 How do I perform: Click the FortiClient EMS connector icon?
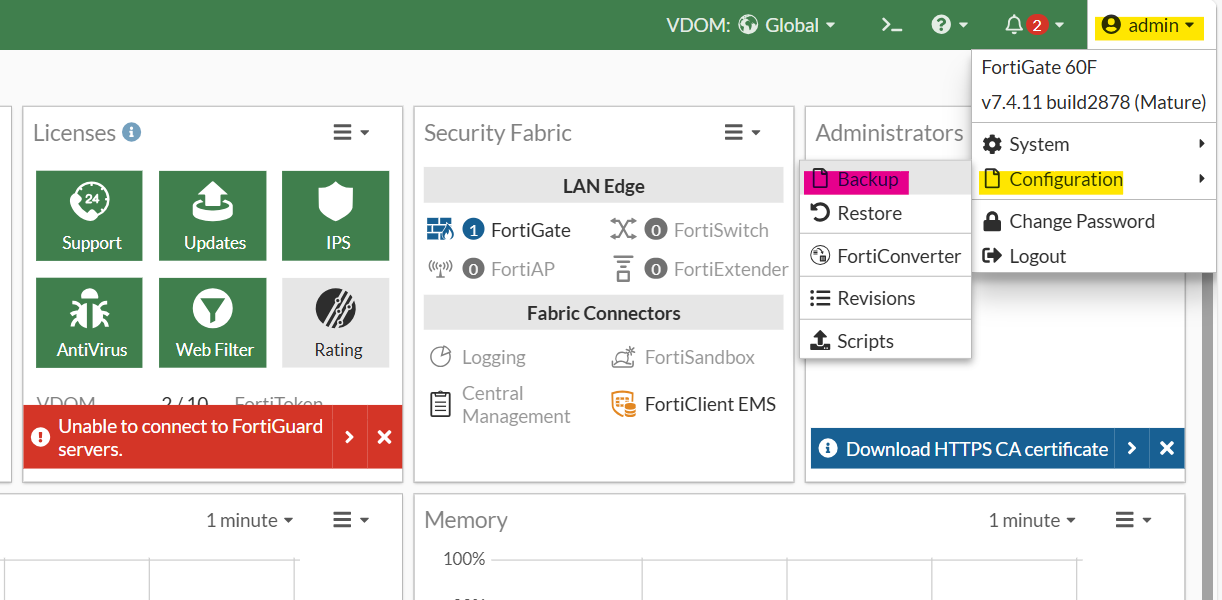tap(624, 404)
